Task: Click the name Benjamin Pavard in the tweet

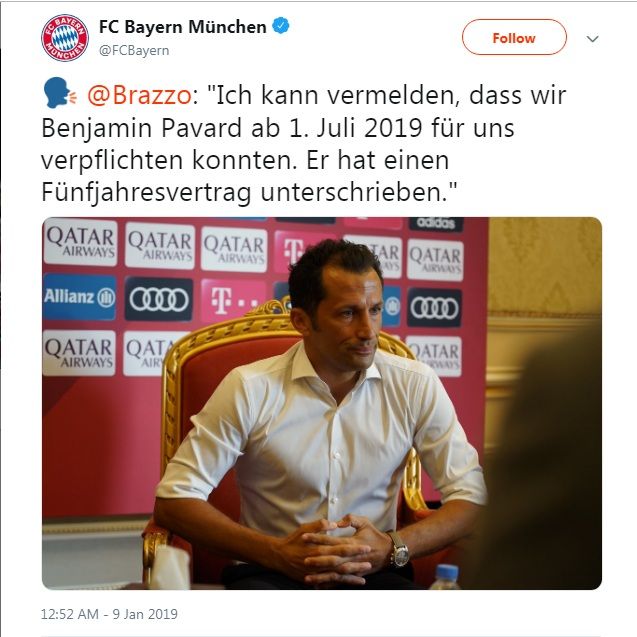Action: click(x=142, y=128)
